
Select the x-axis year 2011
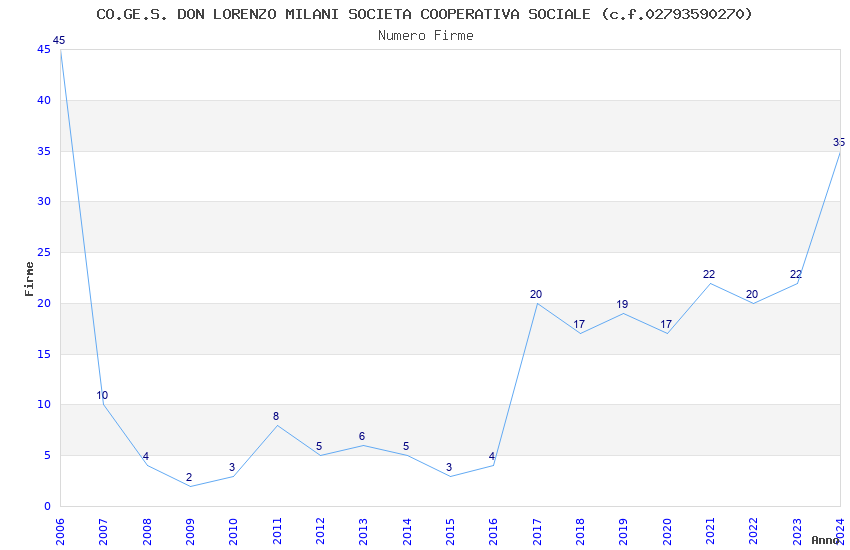[276, 532]
